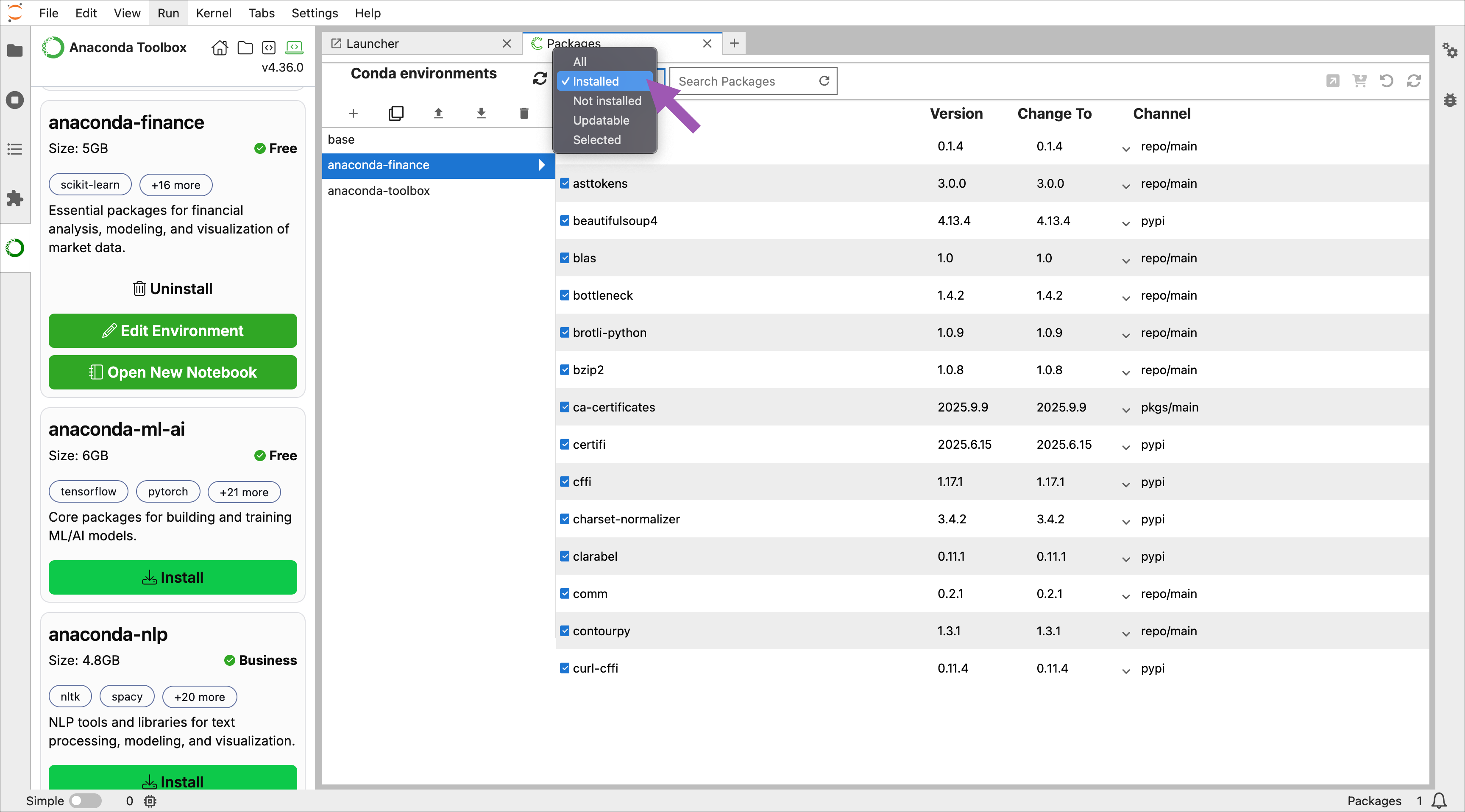Viewport: 1465px width, 812px height.
Task: Clone the selected environment
Action: (x=396, y=113)
